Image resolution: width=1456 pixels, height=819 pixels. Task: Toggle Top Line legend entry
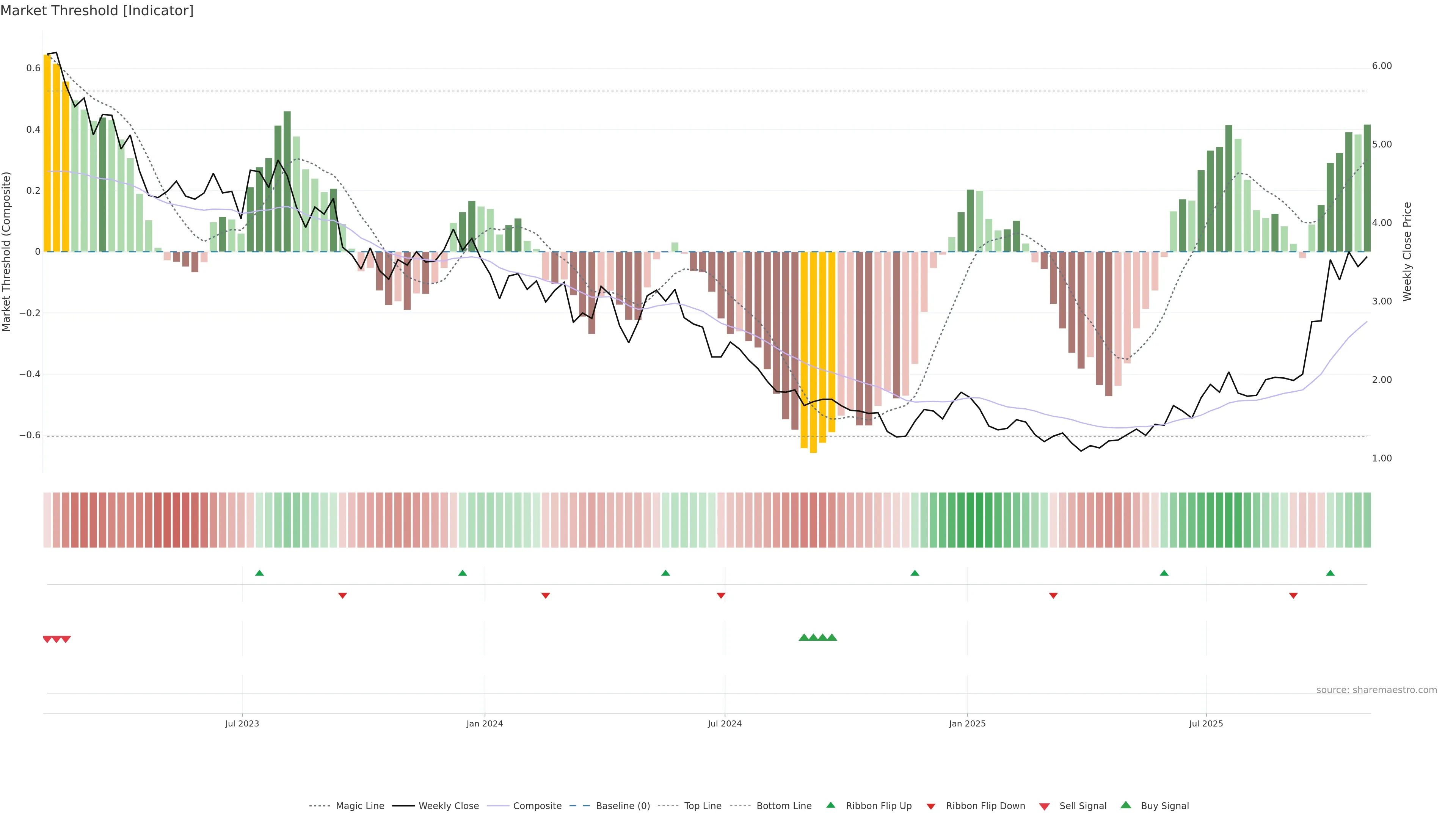pyautogui.click(x=703, y=806)
